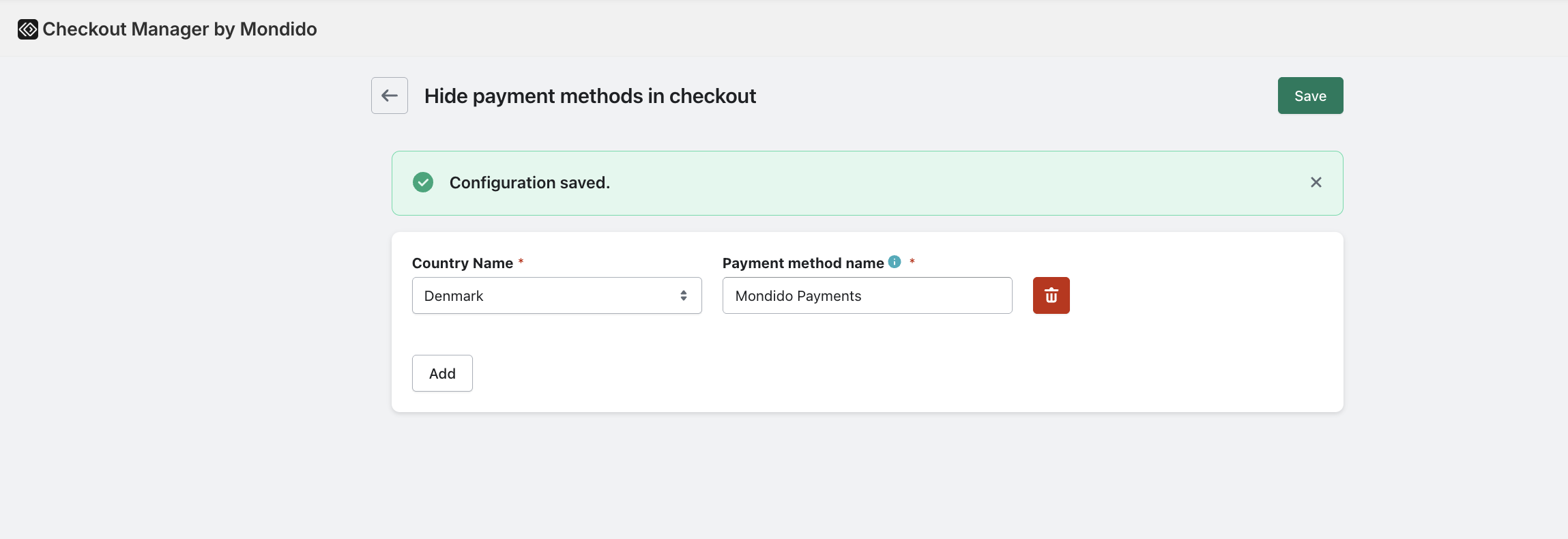Delete the Denmark row with trash icon
1568x539 pixels.
tap(1051, 295)
